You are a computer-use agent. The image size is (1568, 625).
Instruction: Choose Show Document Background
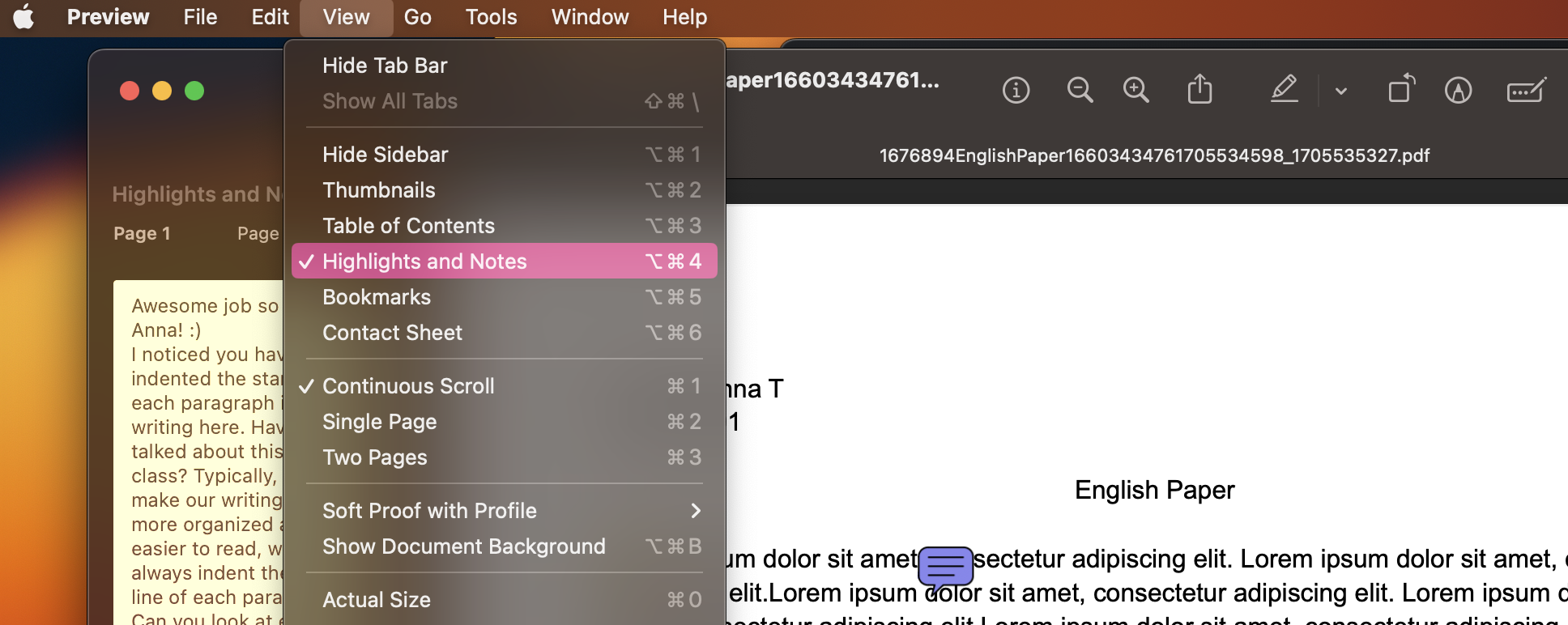pos(504,546)
